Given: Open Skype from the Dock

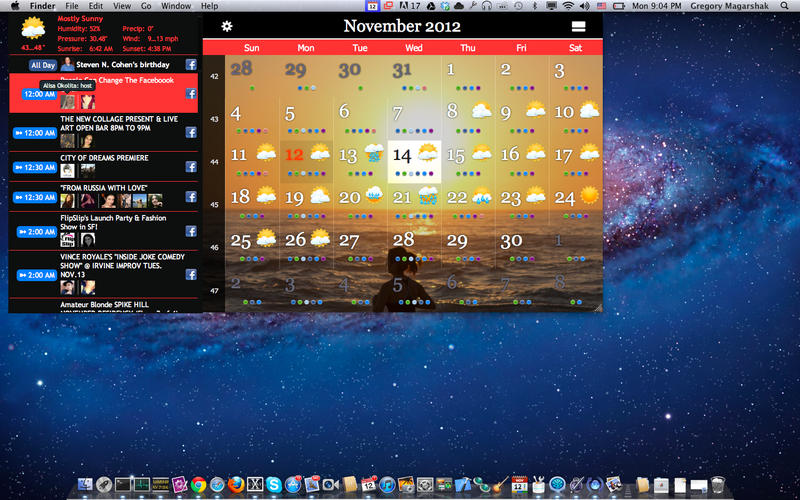Looking at the screenshot, I should pyautogui.click(x=274, y=485).
